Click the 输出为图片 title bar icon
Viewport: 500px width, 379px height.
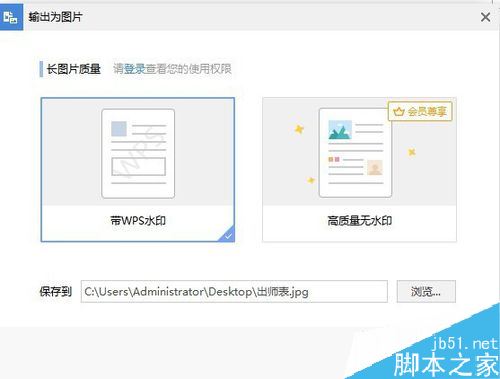tap(11, 17)
